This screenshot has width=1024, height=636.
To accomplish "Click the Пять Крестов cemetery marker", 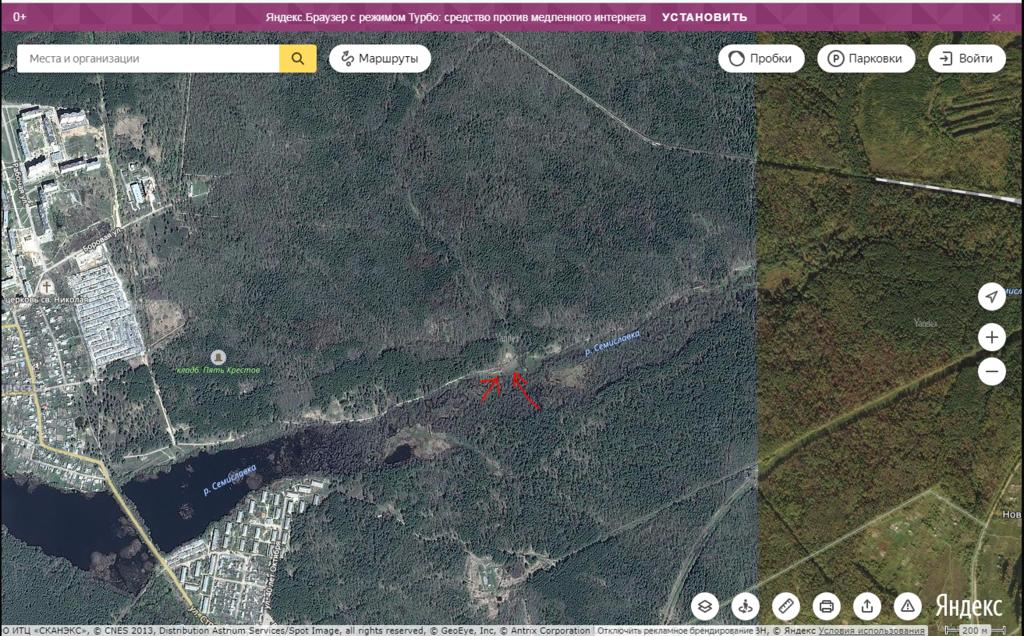I will 218,357.
